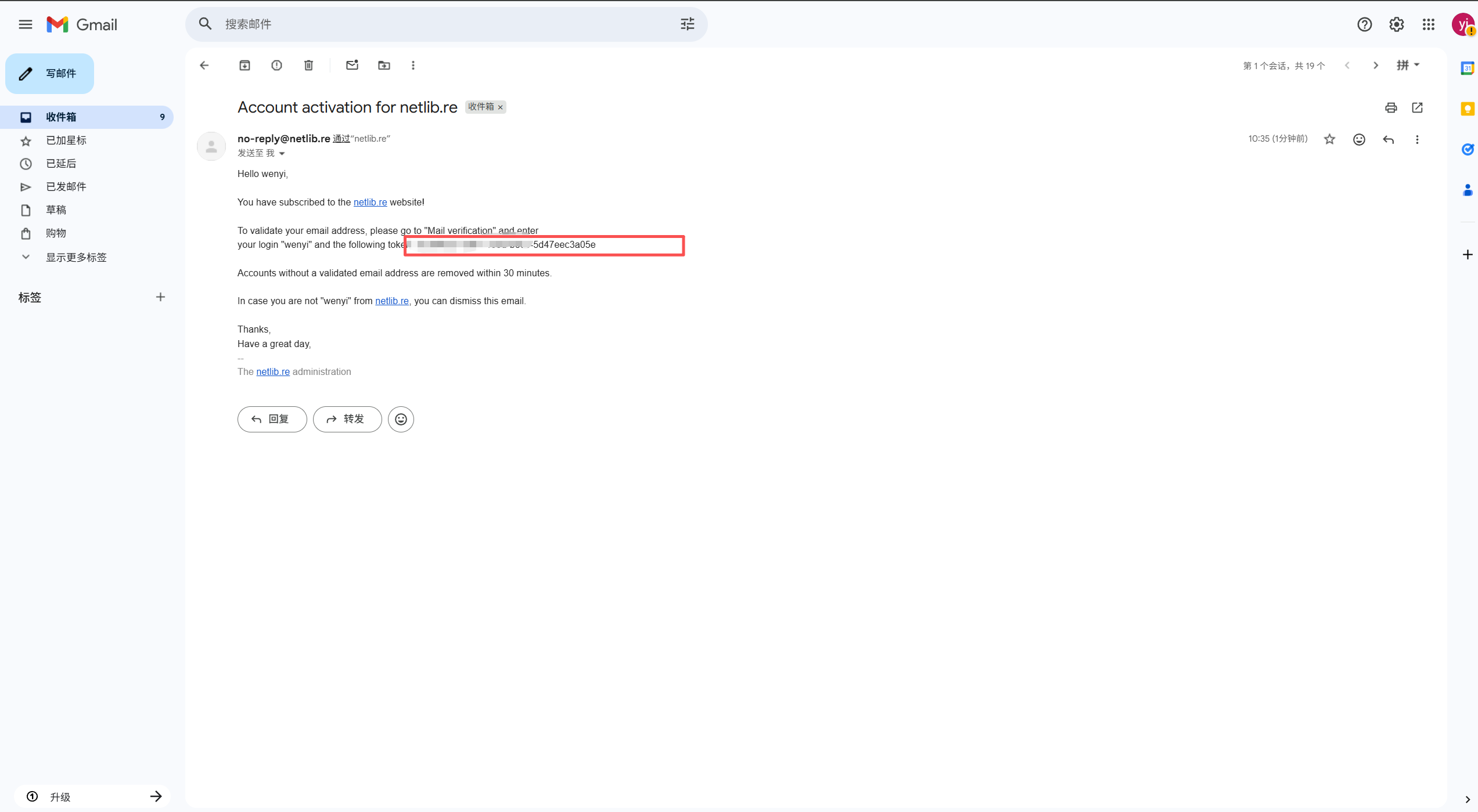Archive this email
Image resolution: width=1478 pixels, height=812 pixels.
(244, 65)
